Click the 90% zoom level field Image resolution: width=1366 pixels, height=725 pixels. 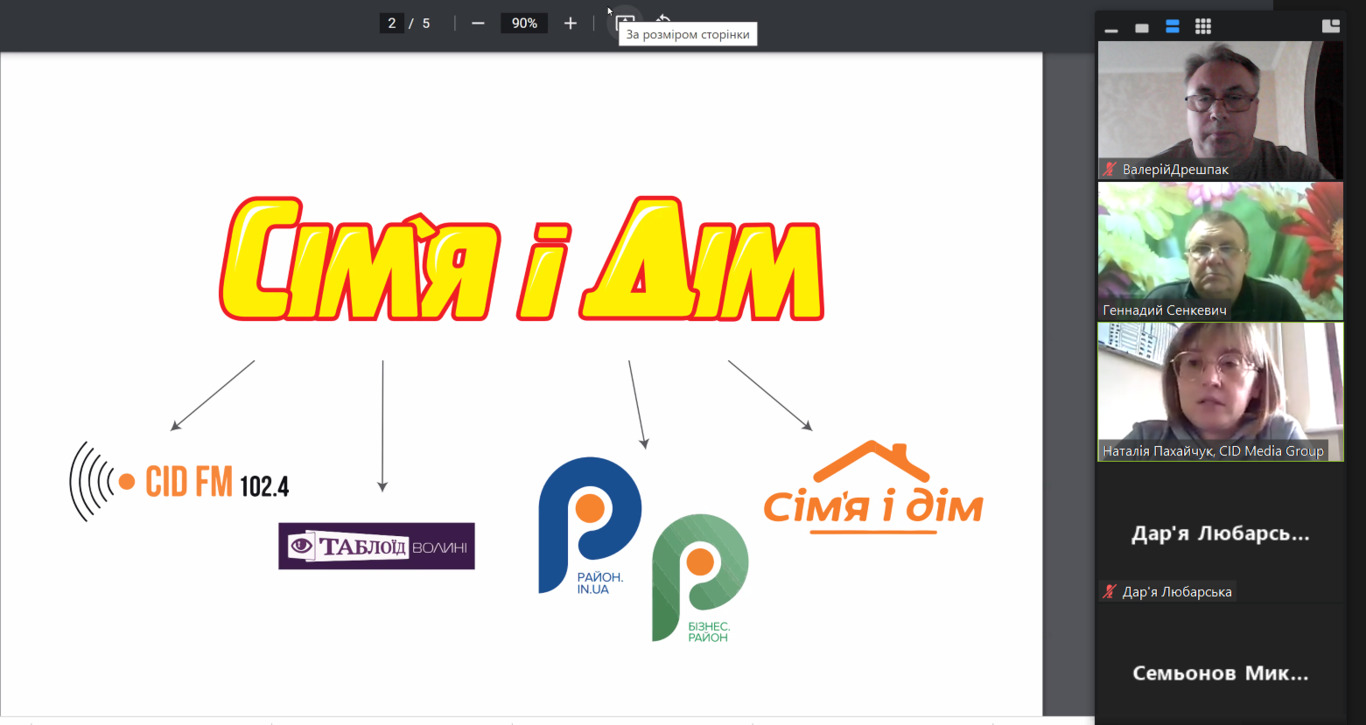coord(524,23)
